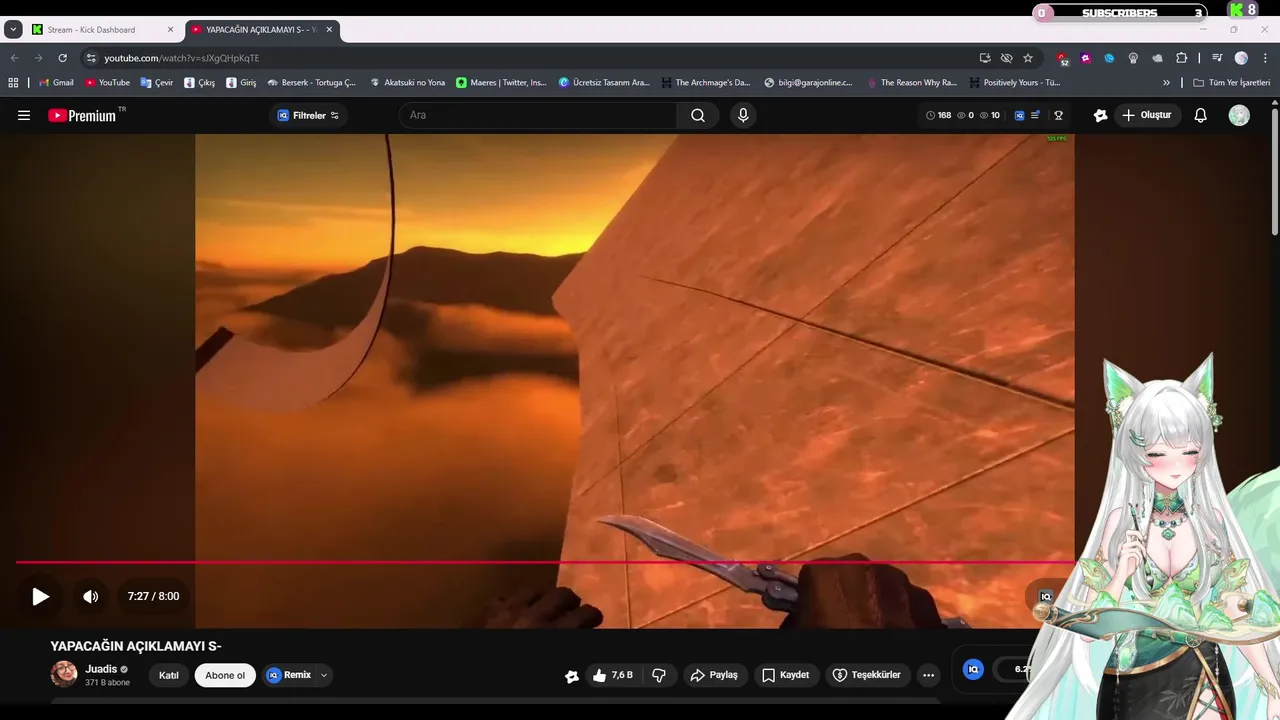Screen dimensions: 1280x720
Task: Open the Çevir bookmark
Action: 157,83
